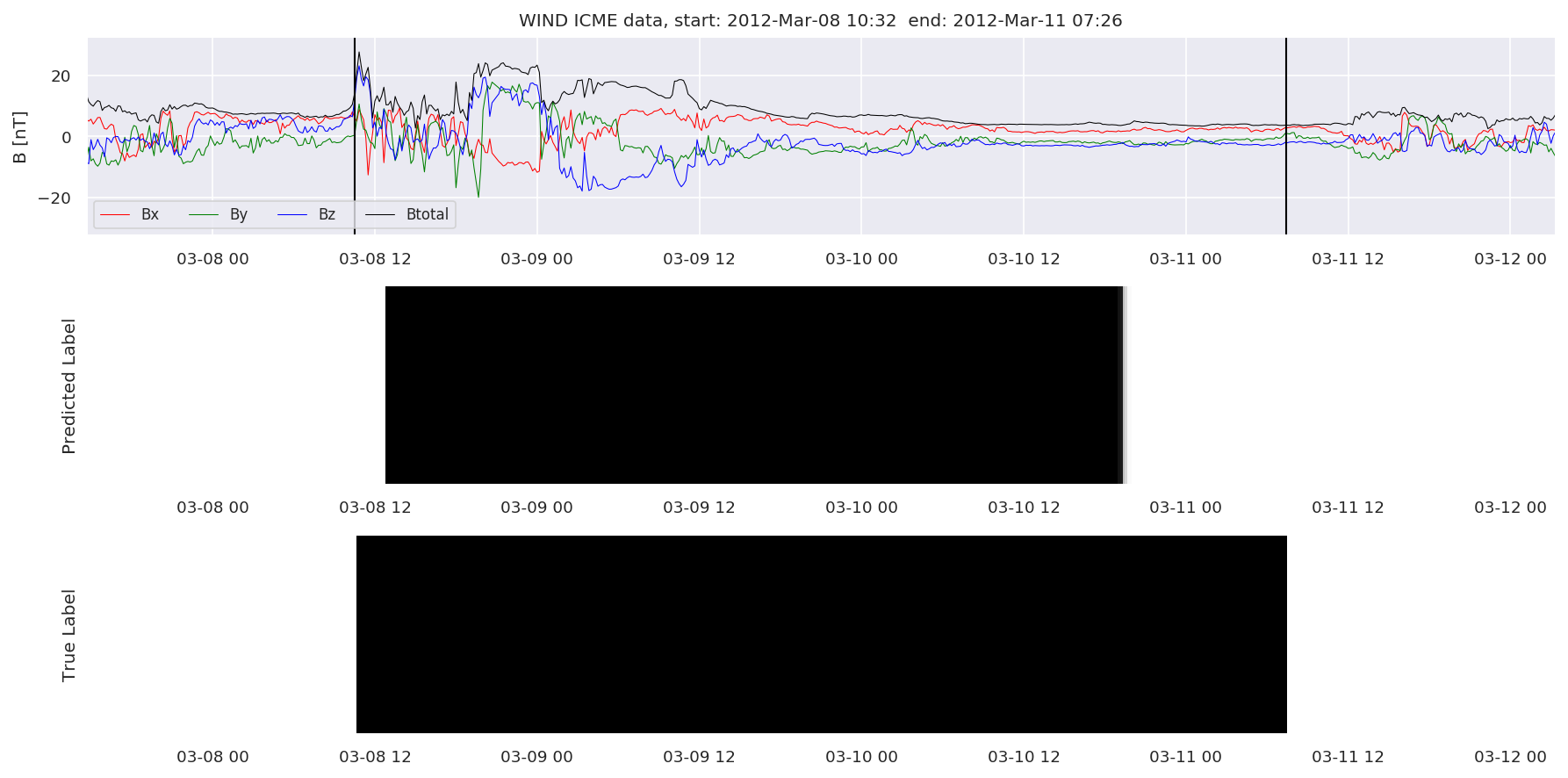Click '03-11 00' tick under Predicted Label plot
The width and height of the screenshot is (1568, 778).
(1185, 508)
